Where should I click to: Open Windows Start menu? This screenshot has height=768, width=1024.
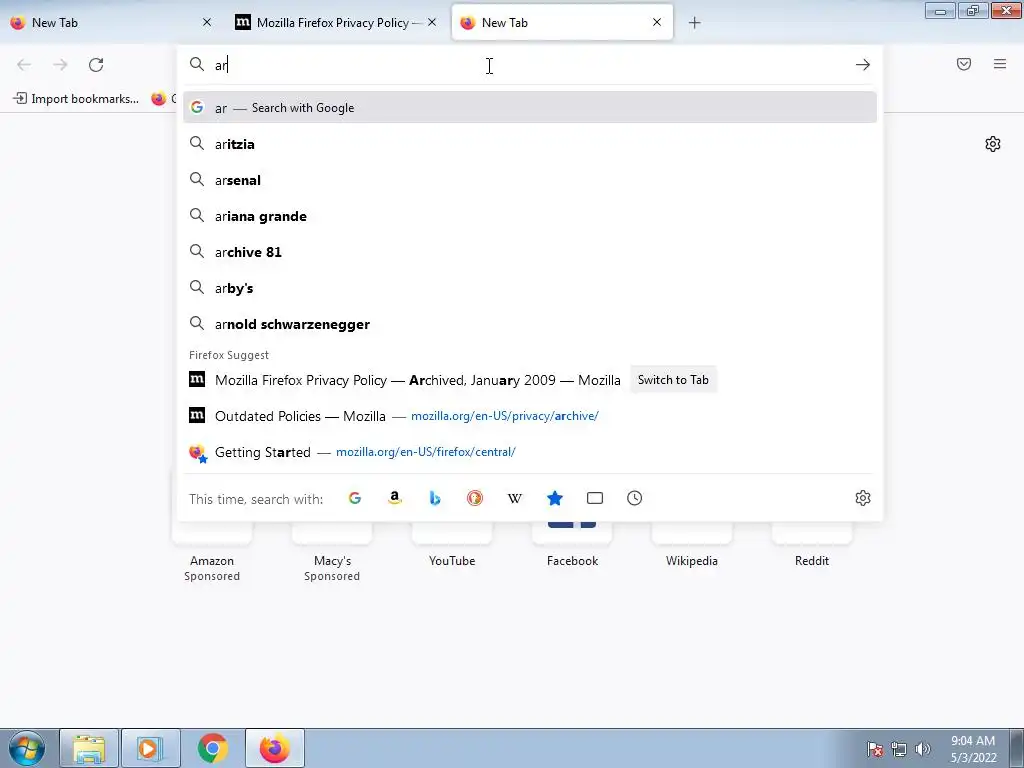pyautogui.click(x=27, y=748)
